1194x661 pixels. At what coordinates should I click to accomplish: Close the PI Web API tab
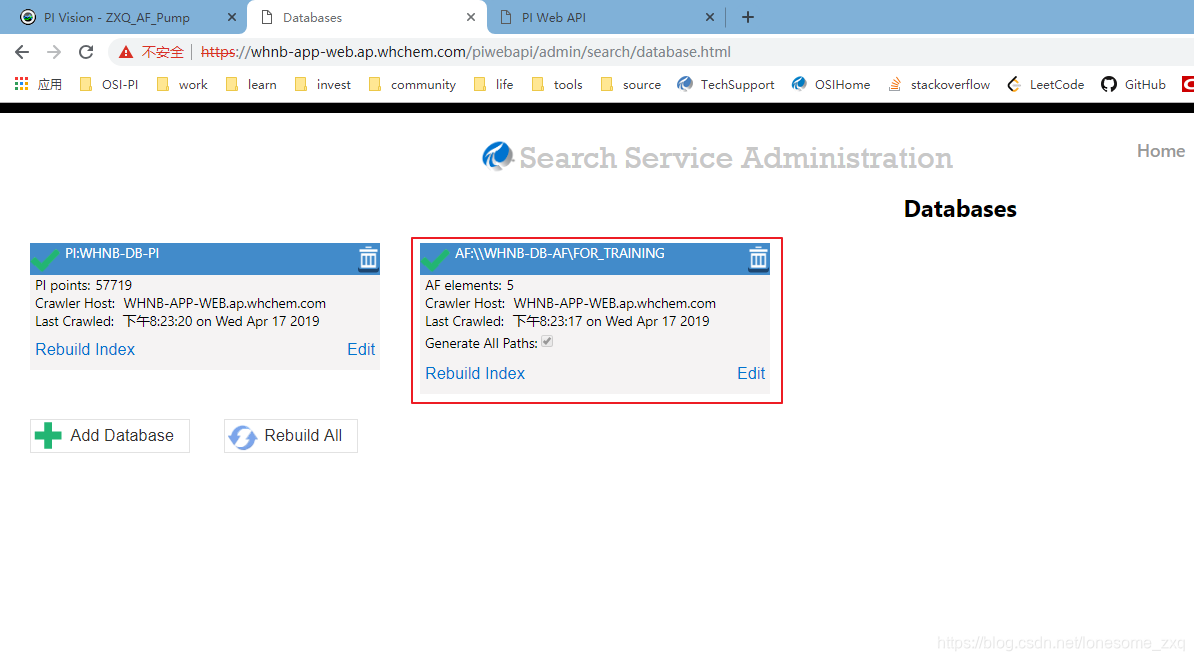(710, 17)
